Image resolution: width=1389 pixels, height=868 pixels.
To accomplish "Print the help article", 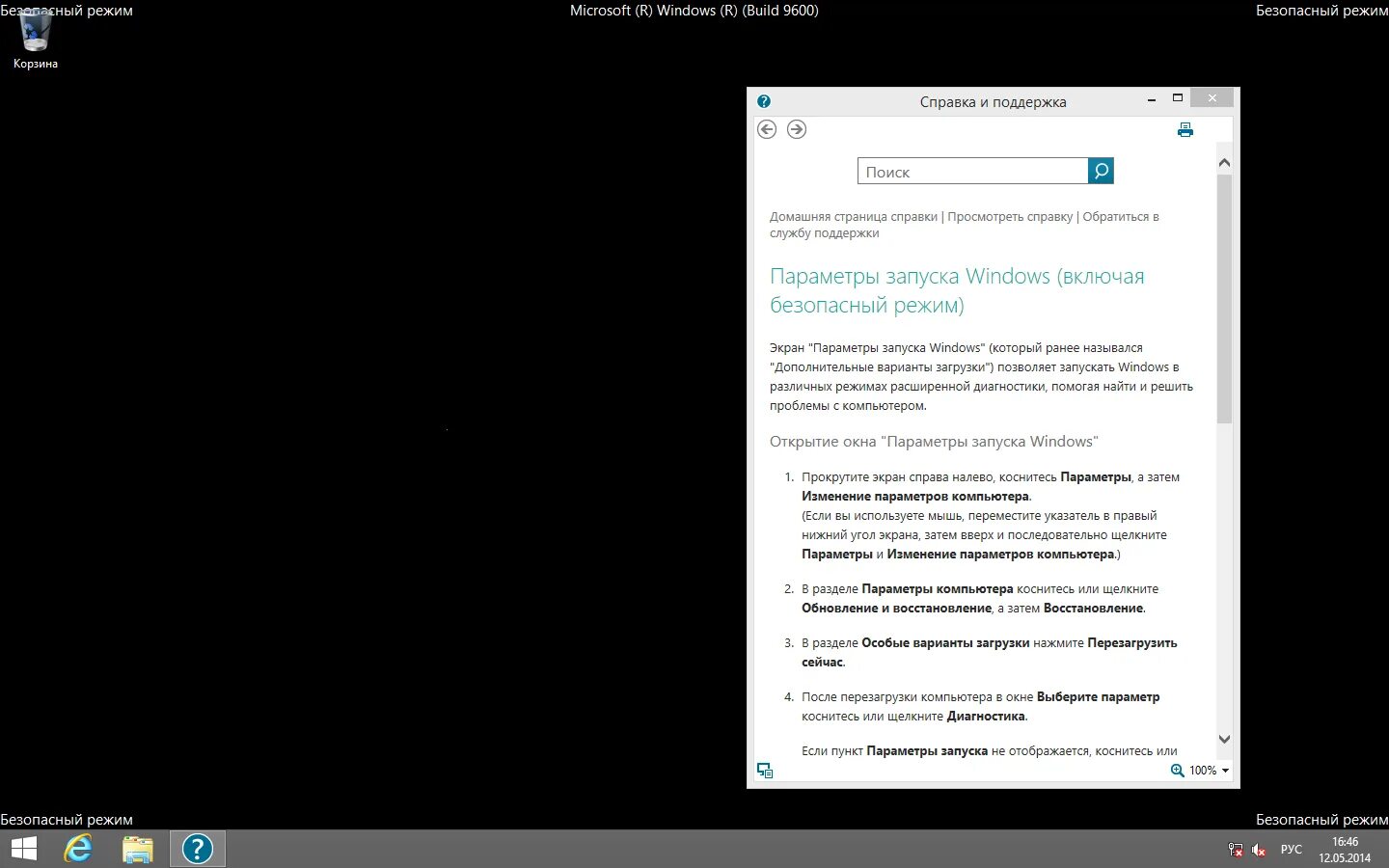I will click(1185, 130).
